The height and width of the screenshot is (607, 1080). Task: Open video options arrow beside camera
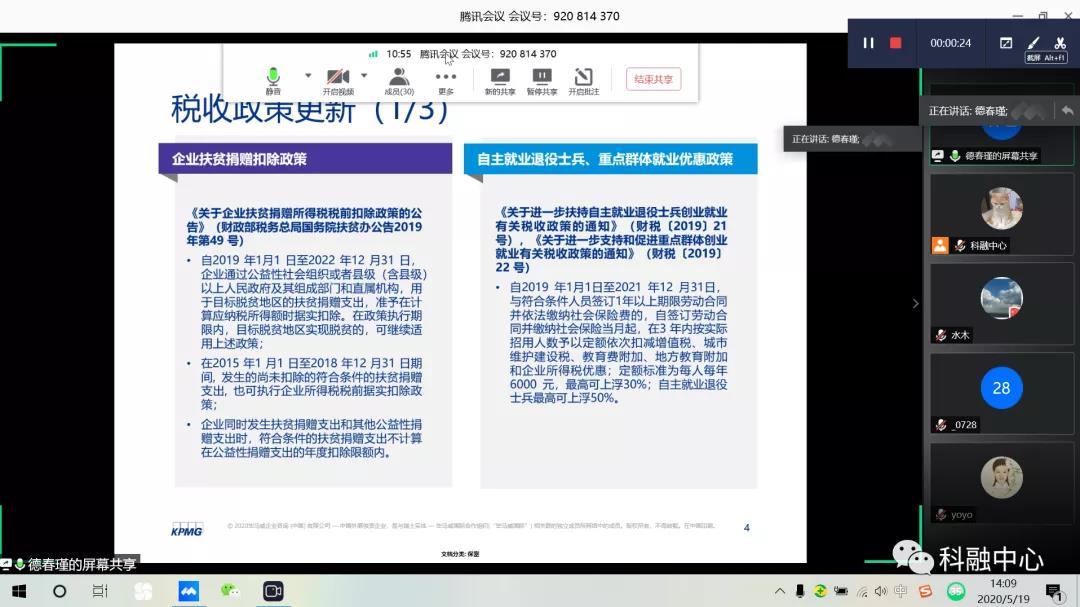click(x=364, y=76)
